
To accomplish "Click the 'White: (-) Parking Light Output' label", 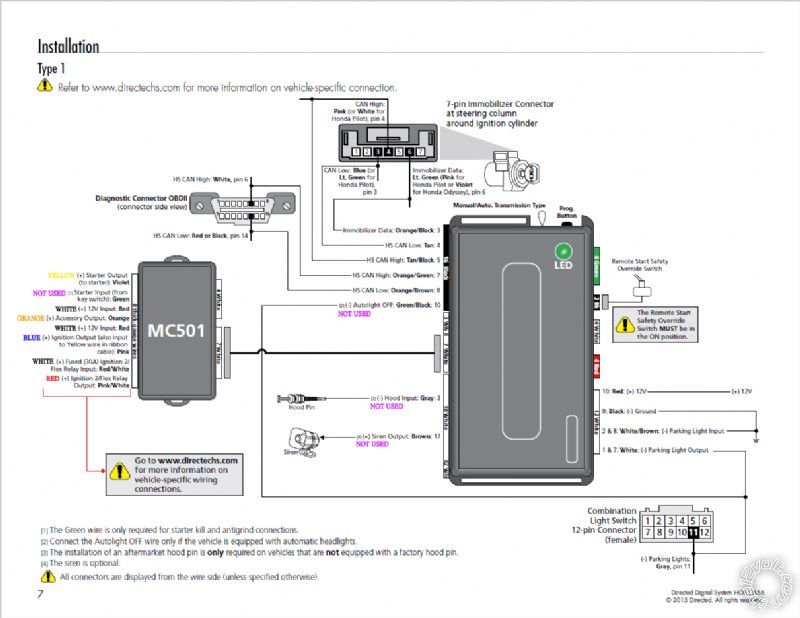I will (x=655, y=450).
